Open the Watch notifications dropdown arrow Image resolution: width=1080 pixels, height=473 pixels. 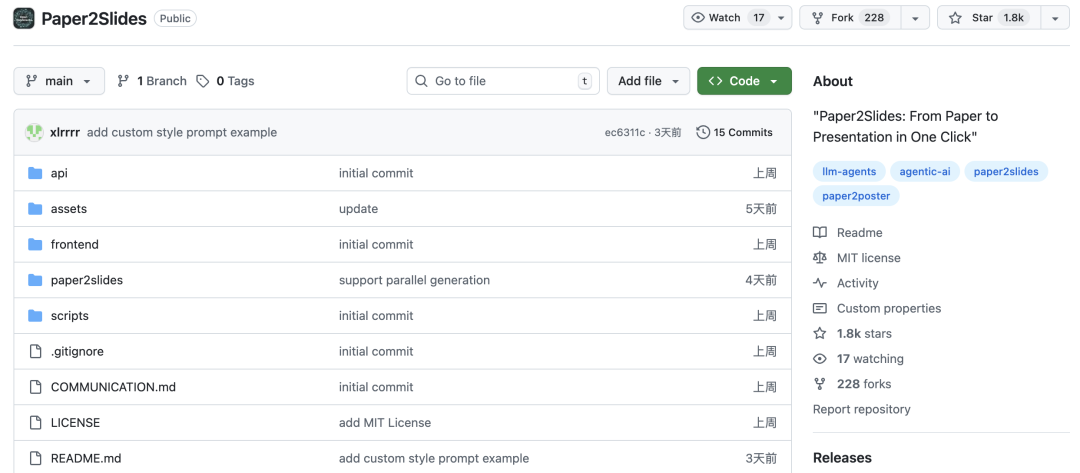pos(781,18)
